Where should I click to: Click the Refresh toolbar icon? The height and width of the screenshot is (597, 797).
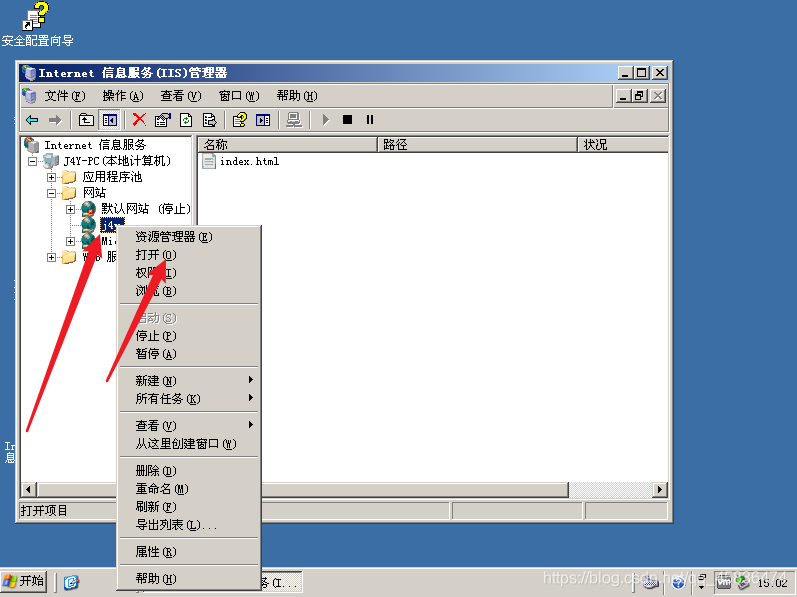click(x=186, y=120)
